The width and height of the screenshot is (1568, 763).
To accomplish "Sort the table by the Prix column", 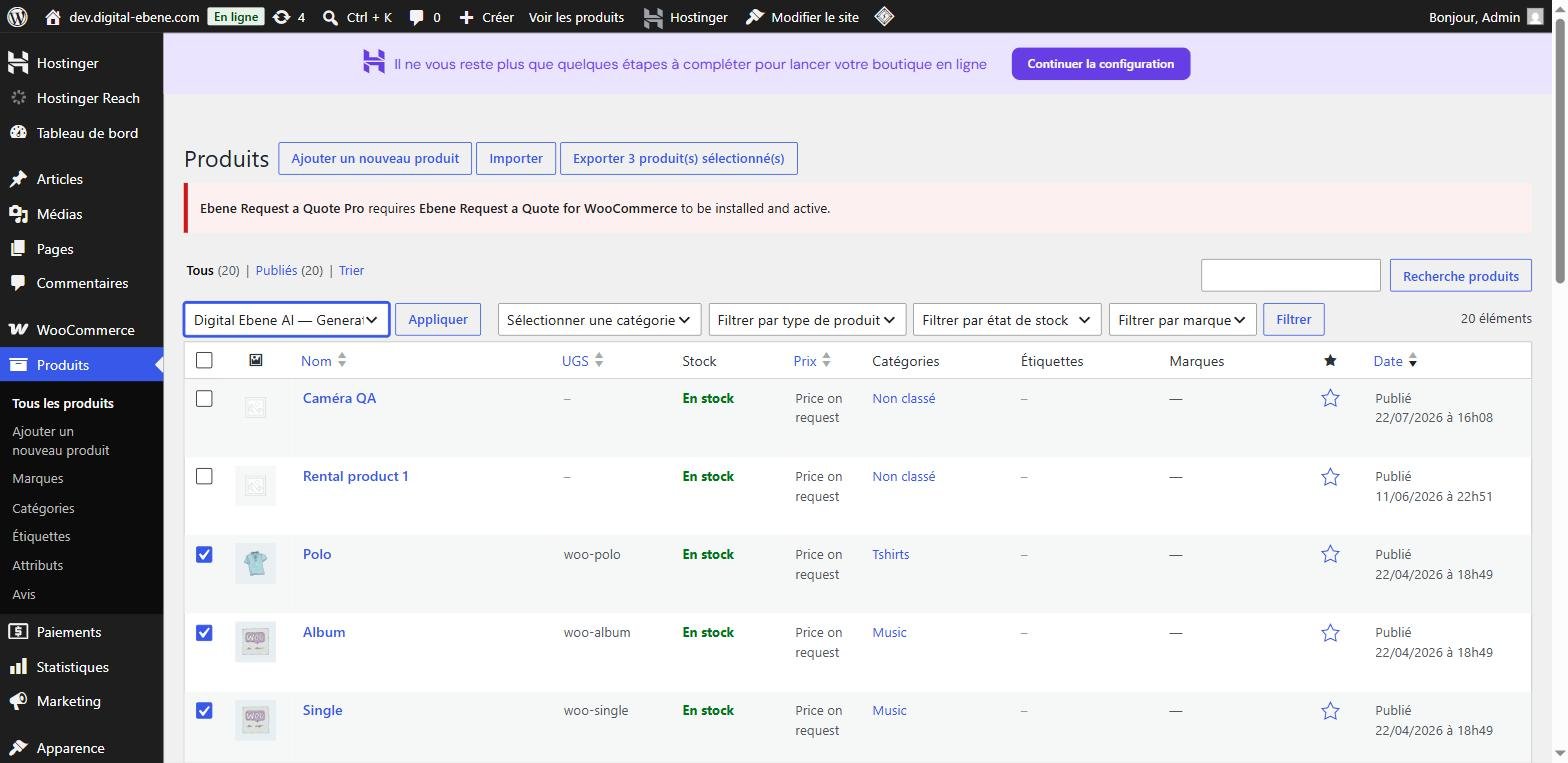I will (813, 361).
